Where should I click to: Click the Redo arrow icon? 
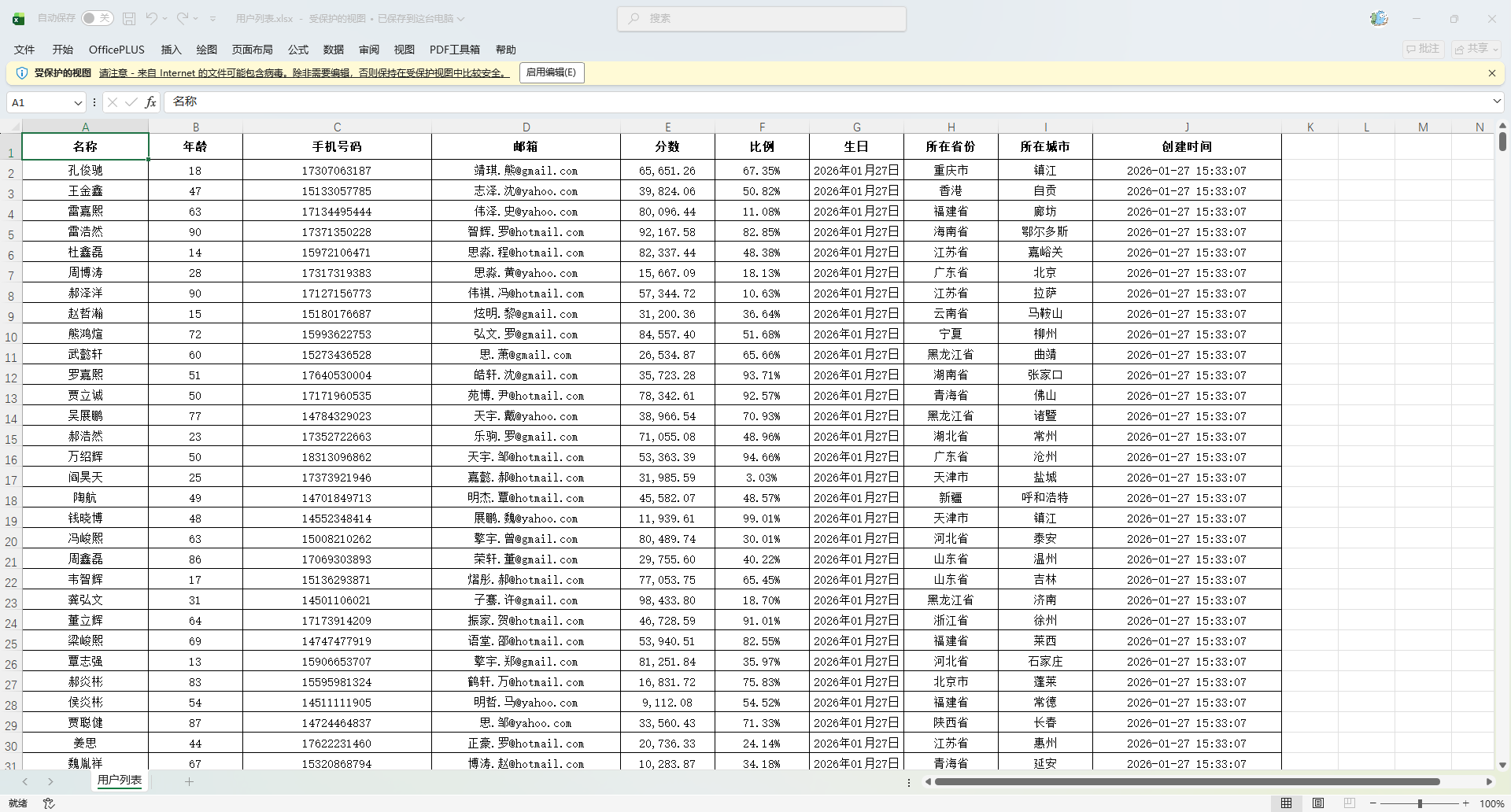pyautogui.click(x=183, y=18)
